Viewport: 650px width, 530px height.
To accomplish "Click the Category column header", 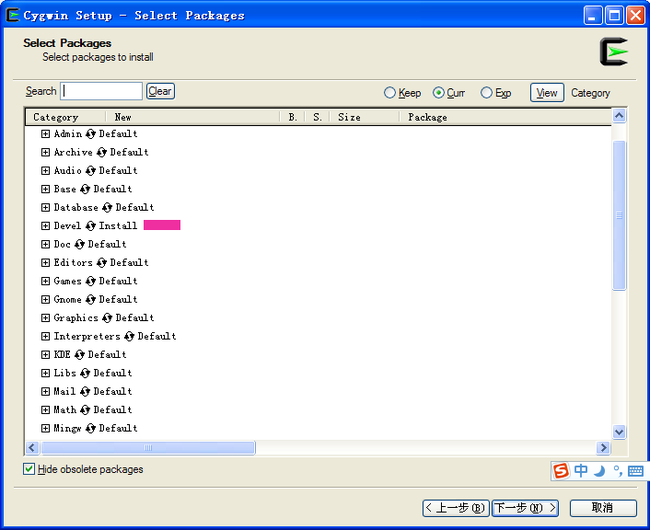I will click(65, 117).
